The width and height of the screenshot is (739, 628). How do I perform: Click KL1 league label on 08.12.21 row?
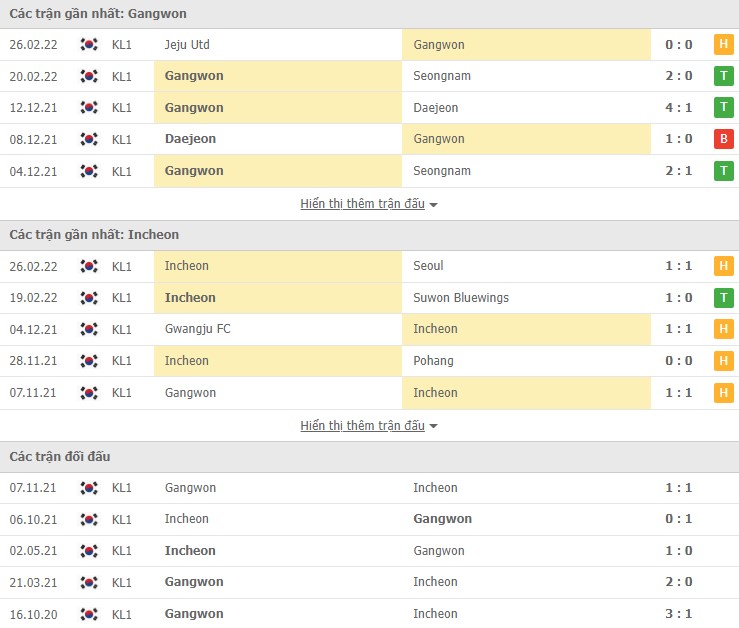(122, 139)
